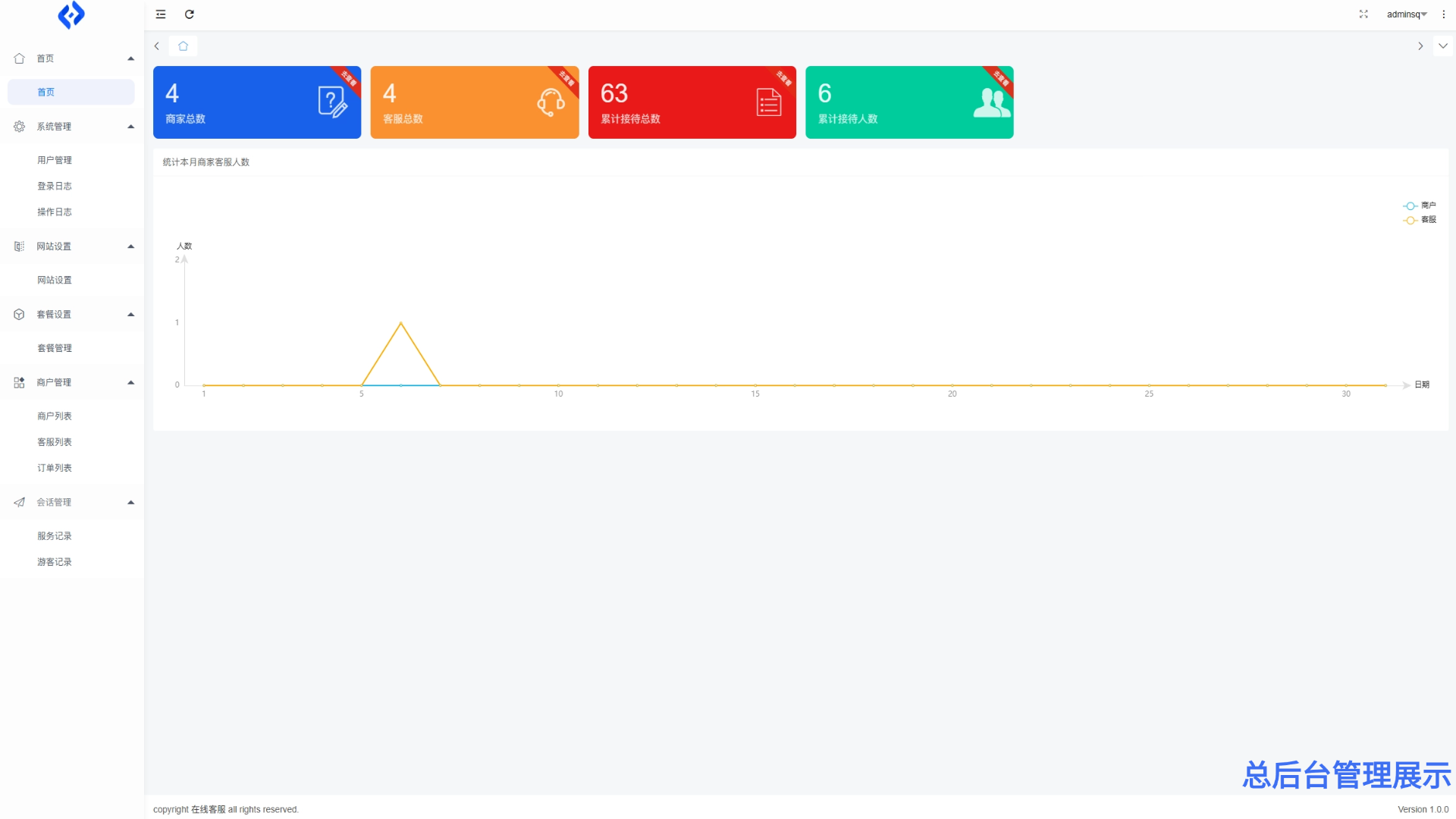Click the 商家总数 blue stat card
The image size is (1456, 819).
[256, 102]
